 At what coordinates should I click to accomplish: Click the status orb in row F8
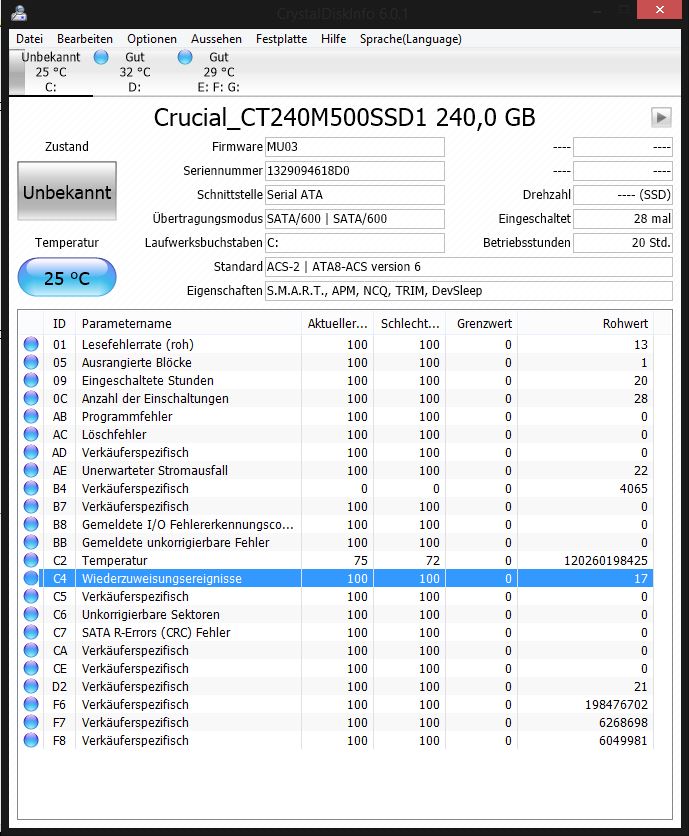[x=31, y=741]
